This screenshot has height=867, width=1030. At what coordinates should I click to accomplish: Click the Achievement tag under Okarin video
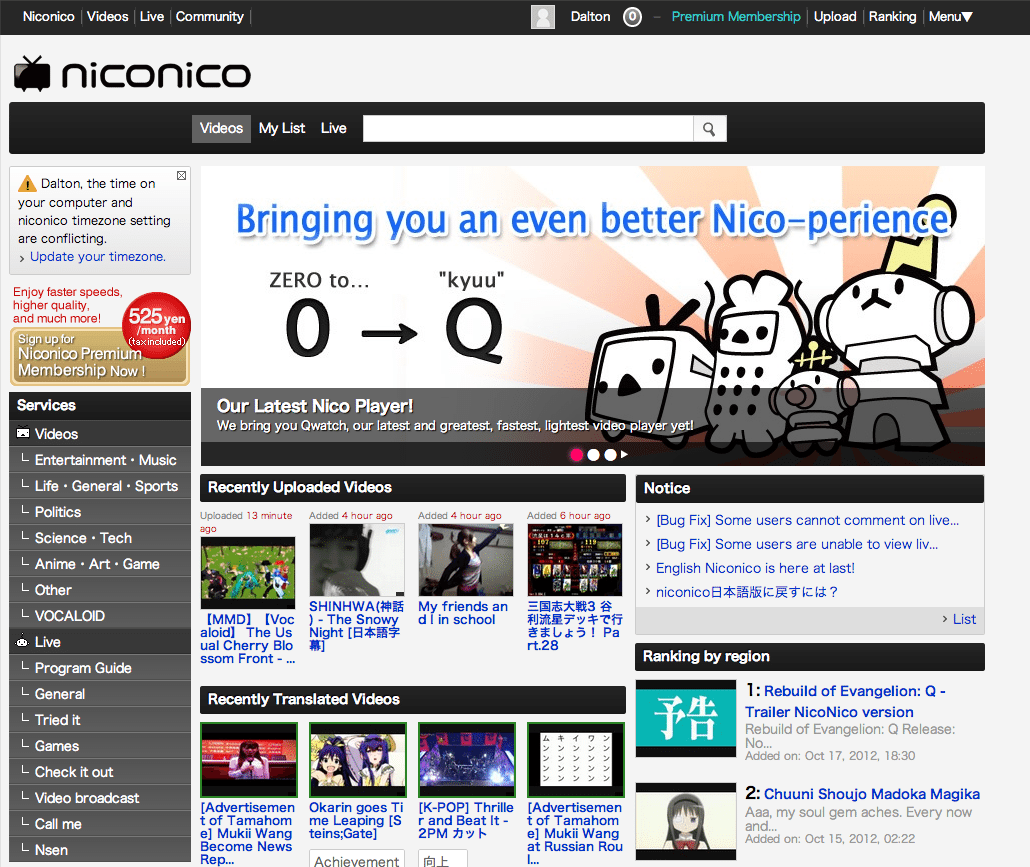point(357,860)
